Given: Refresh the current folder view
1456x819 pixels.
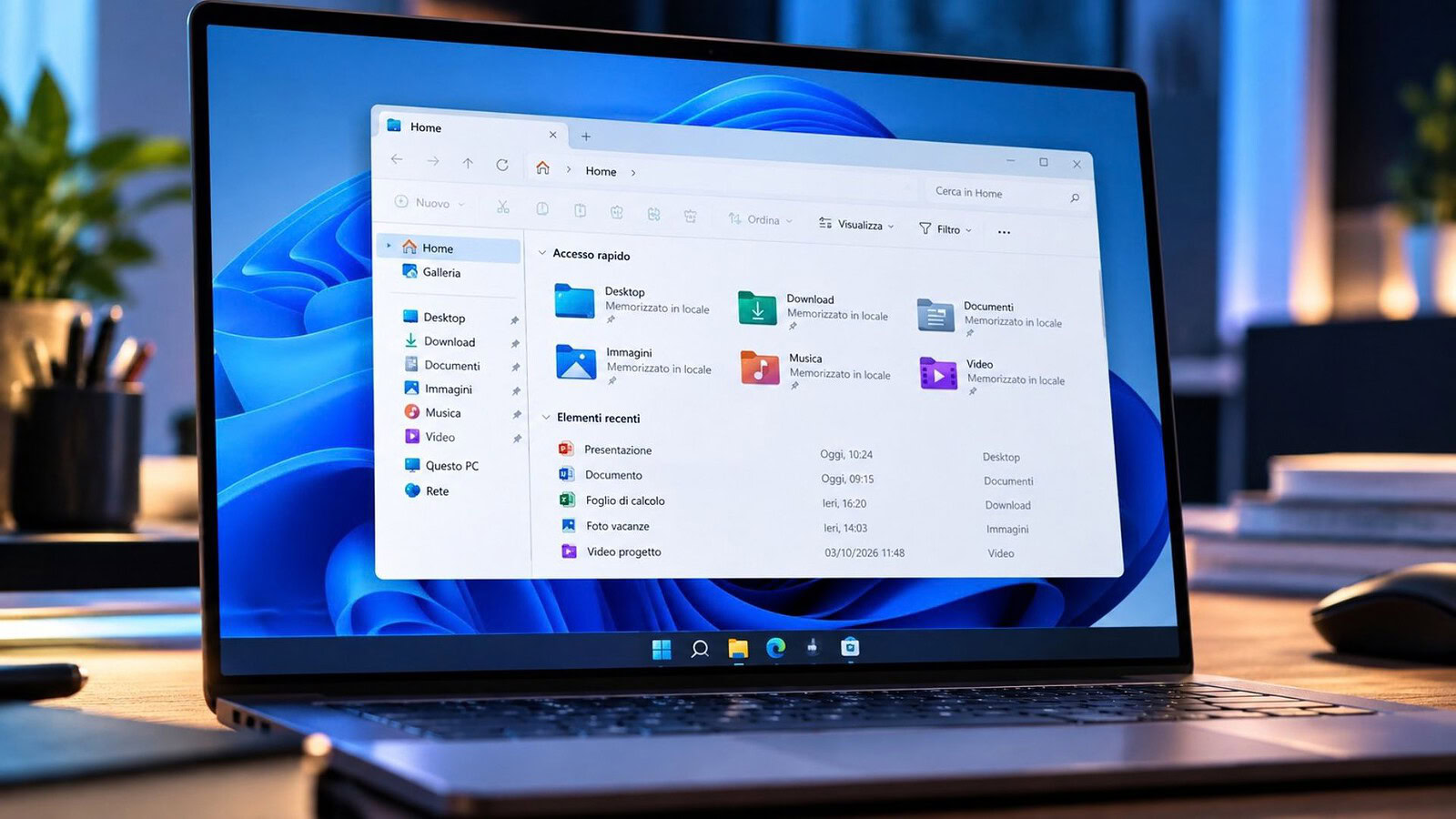Looking at the screenshot, I should 501,165.
